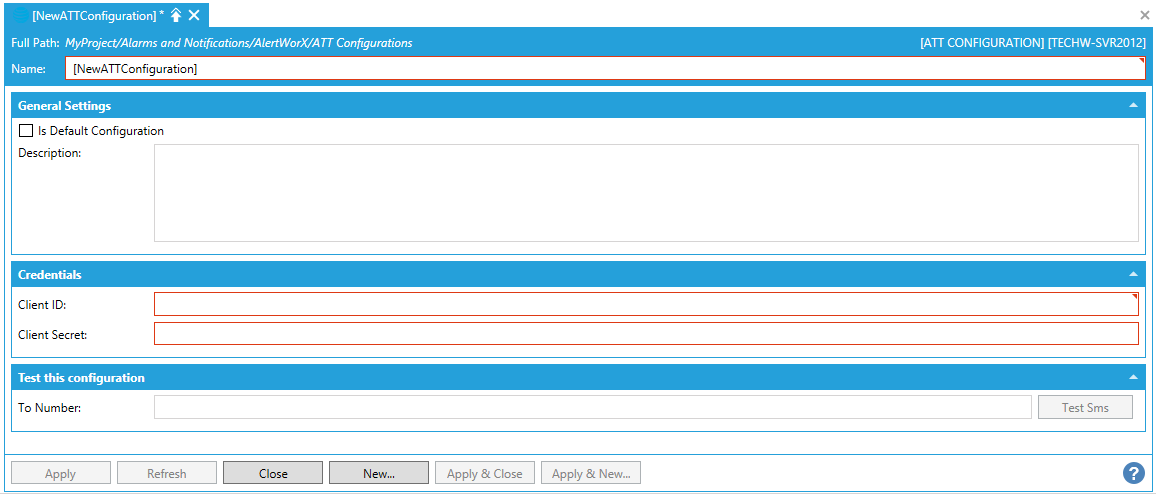Focus the Client ID input field
1156x495 pixels.
click(645, 304)
